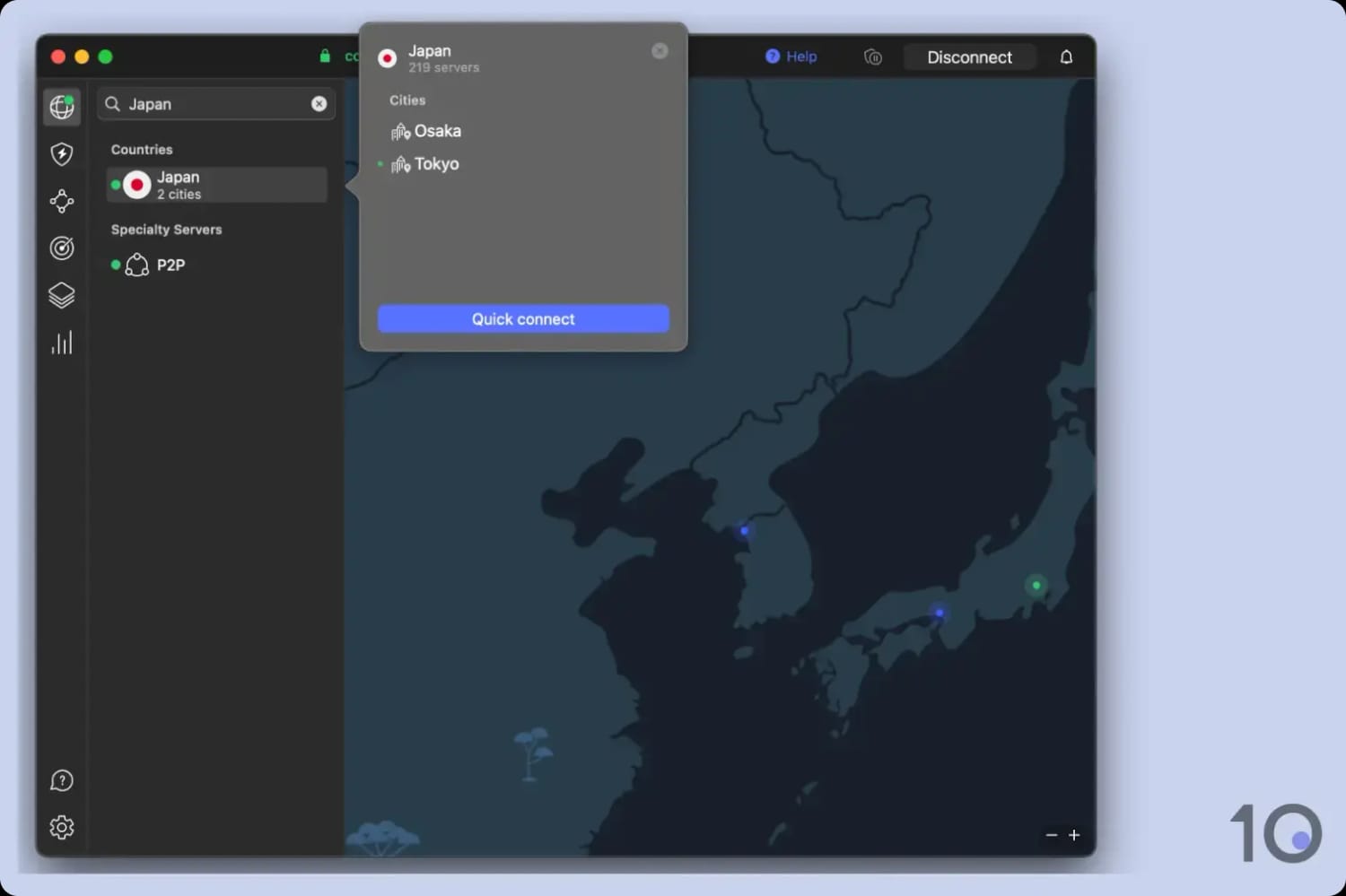The height and width of the screenshot is (896, 1346).
Task: Open the settings gear icon
Action: [62, 827]
